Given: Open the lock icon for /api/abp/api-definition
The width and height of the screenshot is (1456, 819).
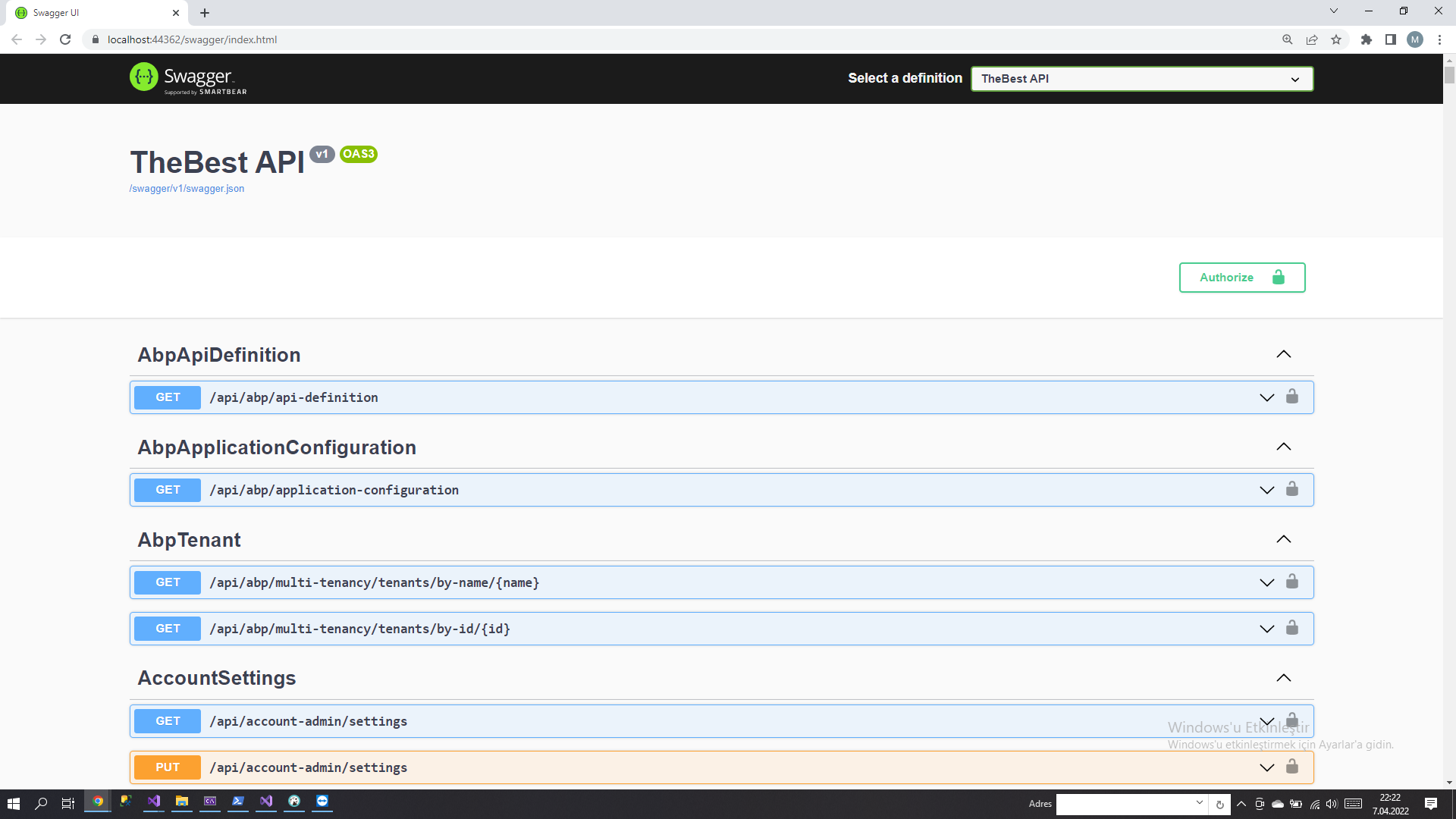Looking at the screenshot, I should coord(1292,397).
